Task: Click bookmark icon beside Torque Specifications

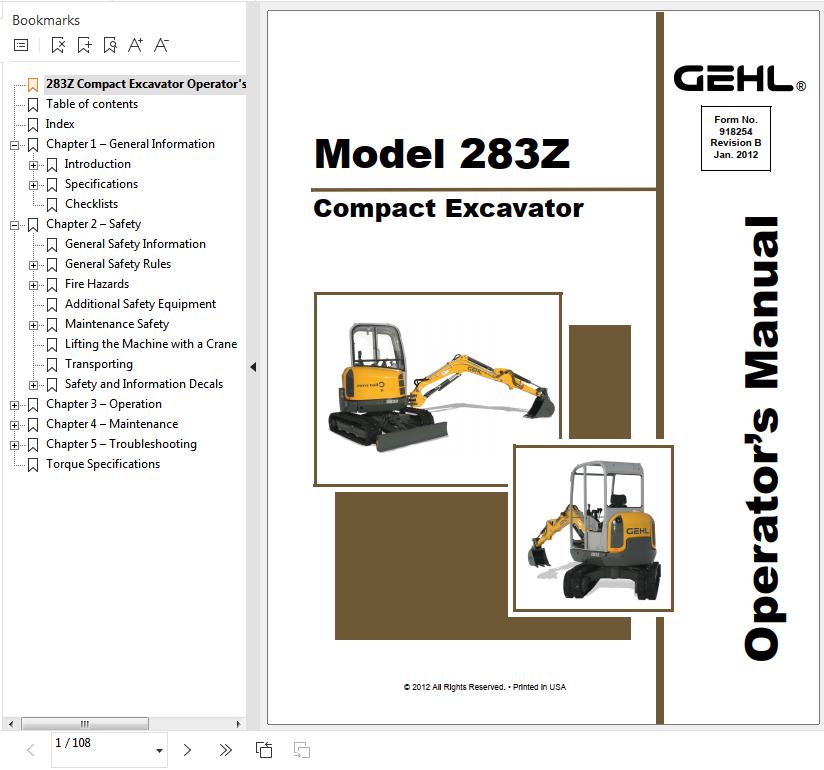Action: pos(33,465)
